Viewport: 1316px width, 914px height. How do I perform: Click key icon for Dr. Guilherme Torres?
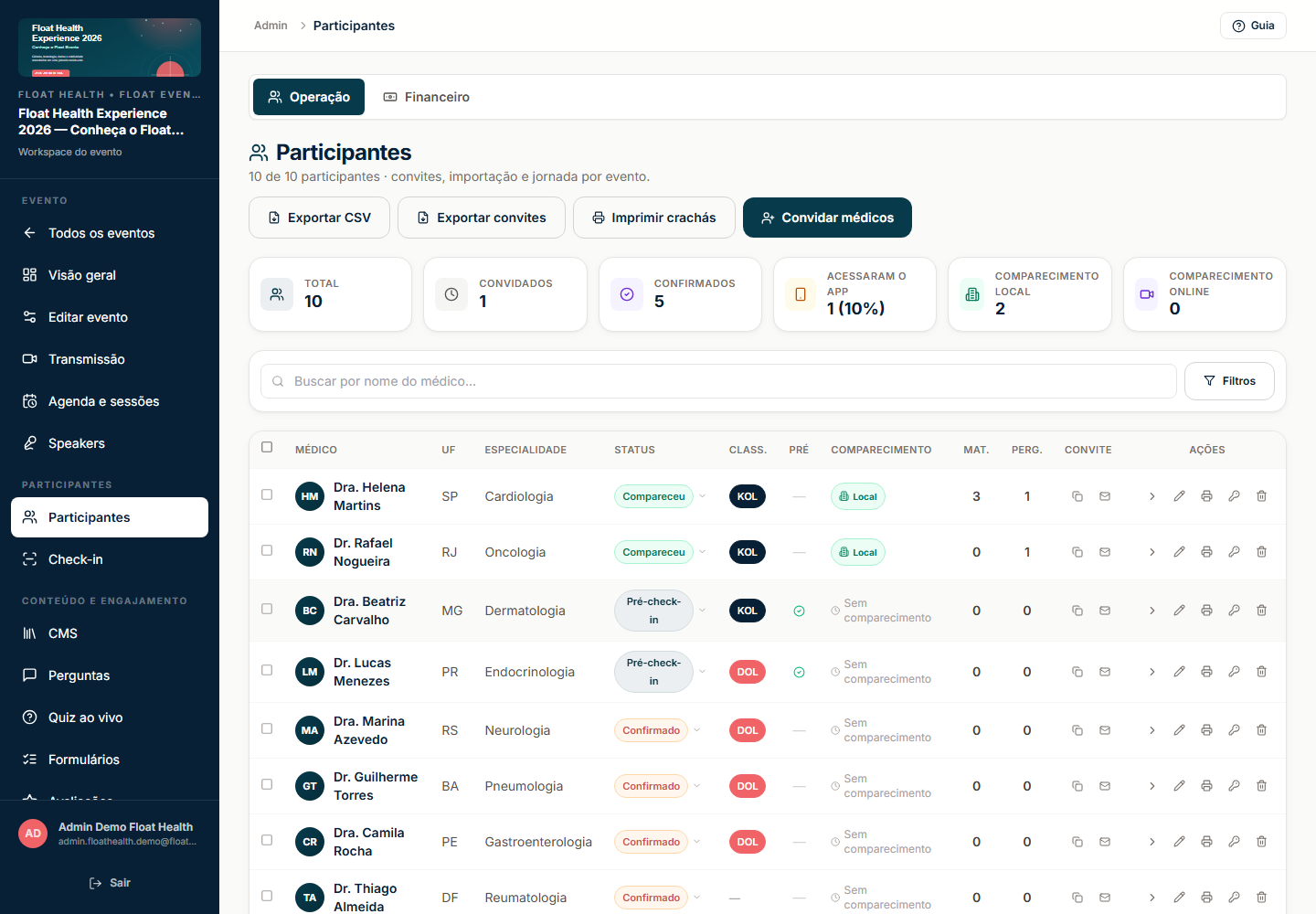1234,786
